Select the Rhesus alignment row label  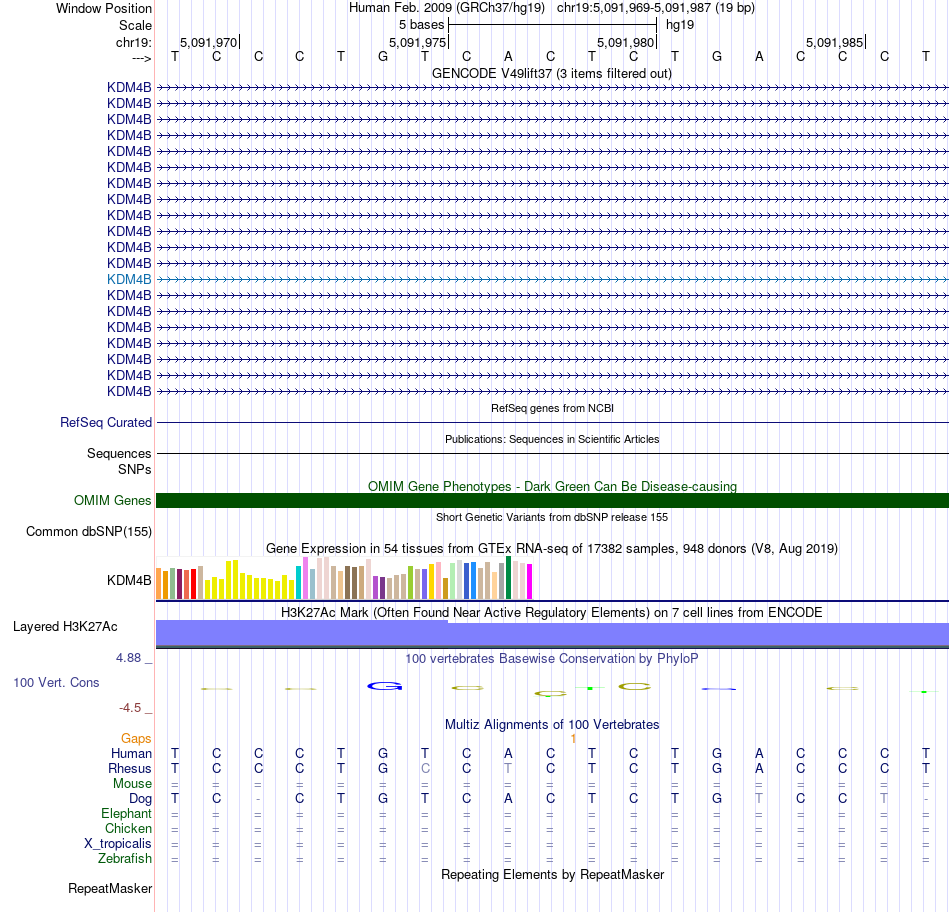click(x=130, y=769)
